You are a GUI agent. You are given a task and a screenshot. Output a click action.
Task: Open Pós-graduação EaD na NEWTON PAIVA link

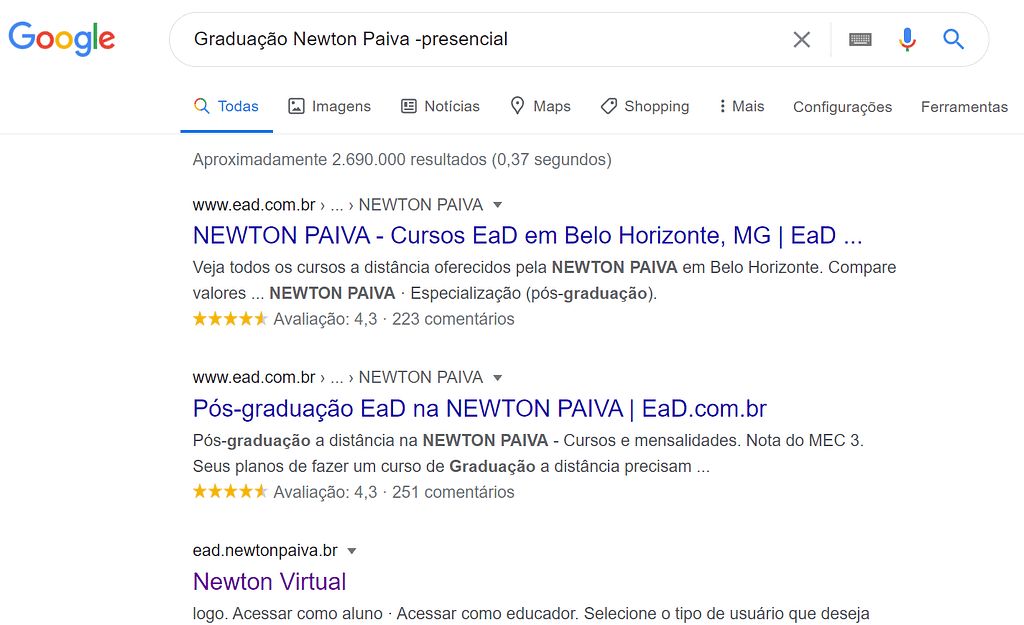click(x=479, y=409)
